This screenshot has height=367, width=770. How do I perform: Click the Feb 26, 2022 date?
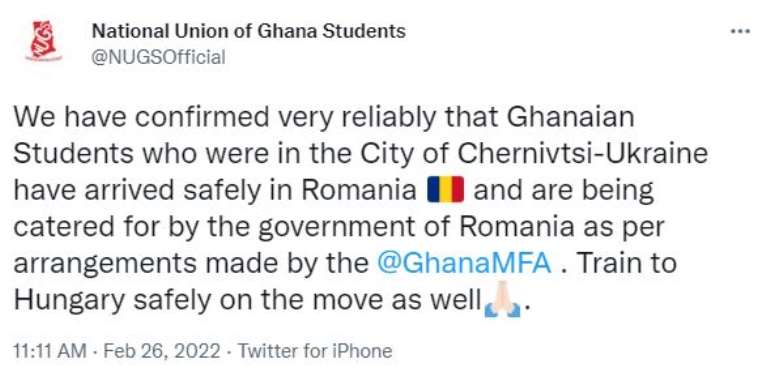point(163,351)
